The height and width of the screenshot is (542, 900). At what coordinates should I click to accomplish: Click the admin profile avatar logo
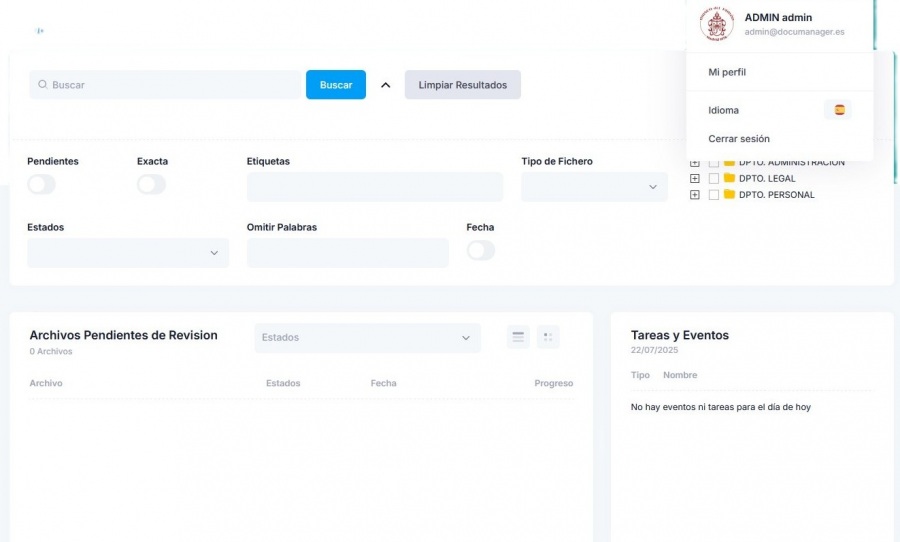pos(716,24)
